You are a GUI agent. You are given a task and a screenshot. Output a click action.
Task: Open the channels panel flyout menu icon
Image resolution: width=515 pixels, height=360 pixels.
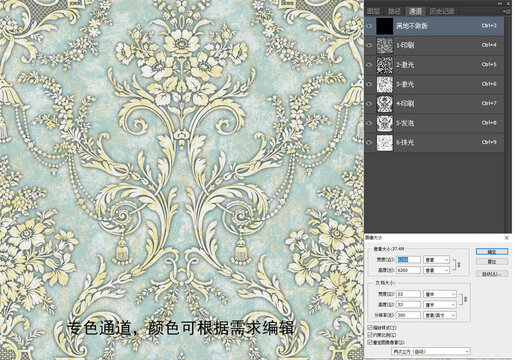pos(507,12)
